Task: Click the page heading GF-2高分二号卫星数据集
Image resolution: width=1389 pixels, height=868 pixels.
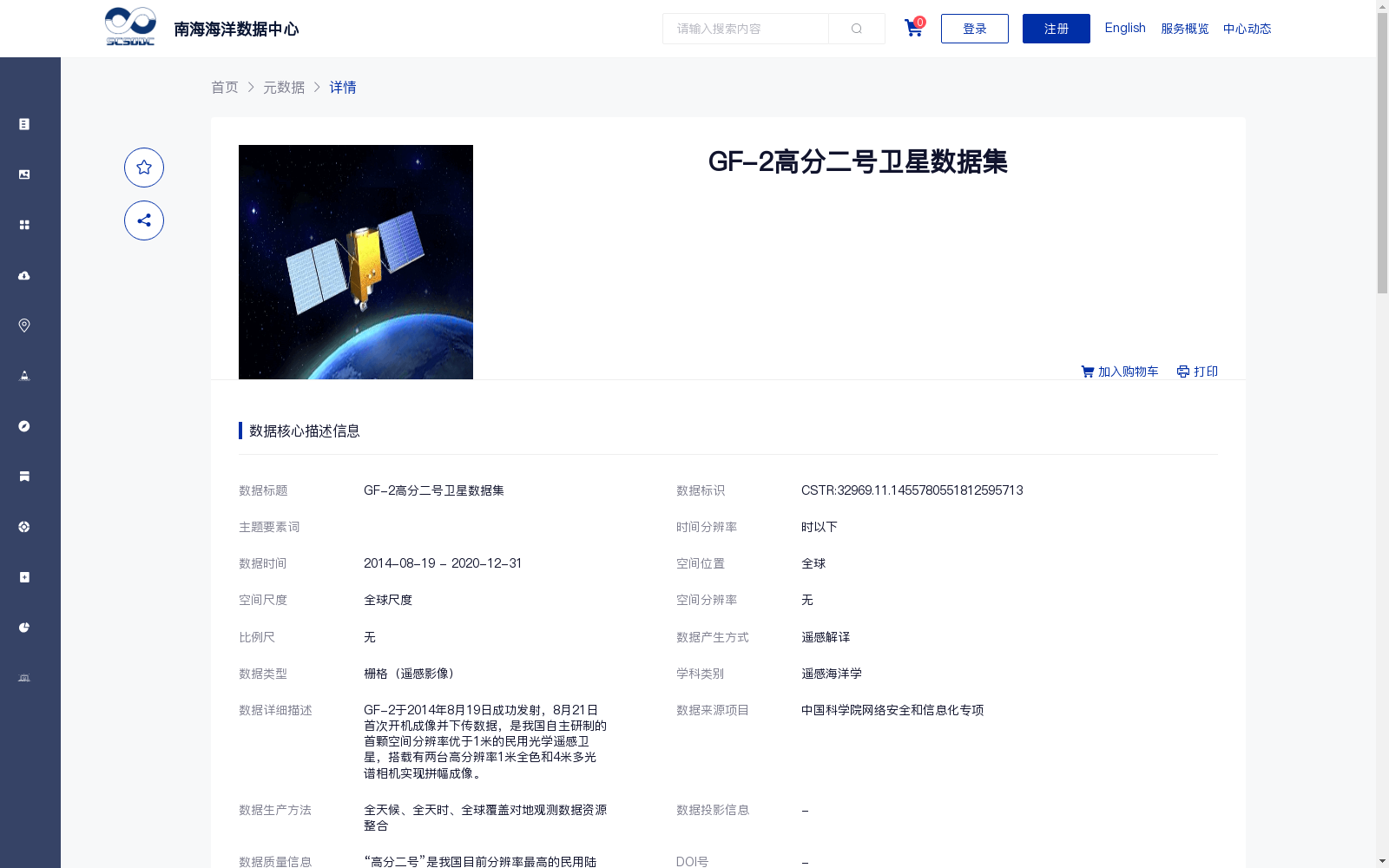Action: pos(858,161)
